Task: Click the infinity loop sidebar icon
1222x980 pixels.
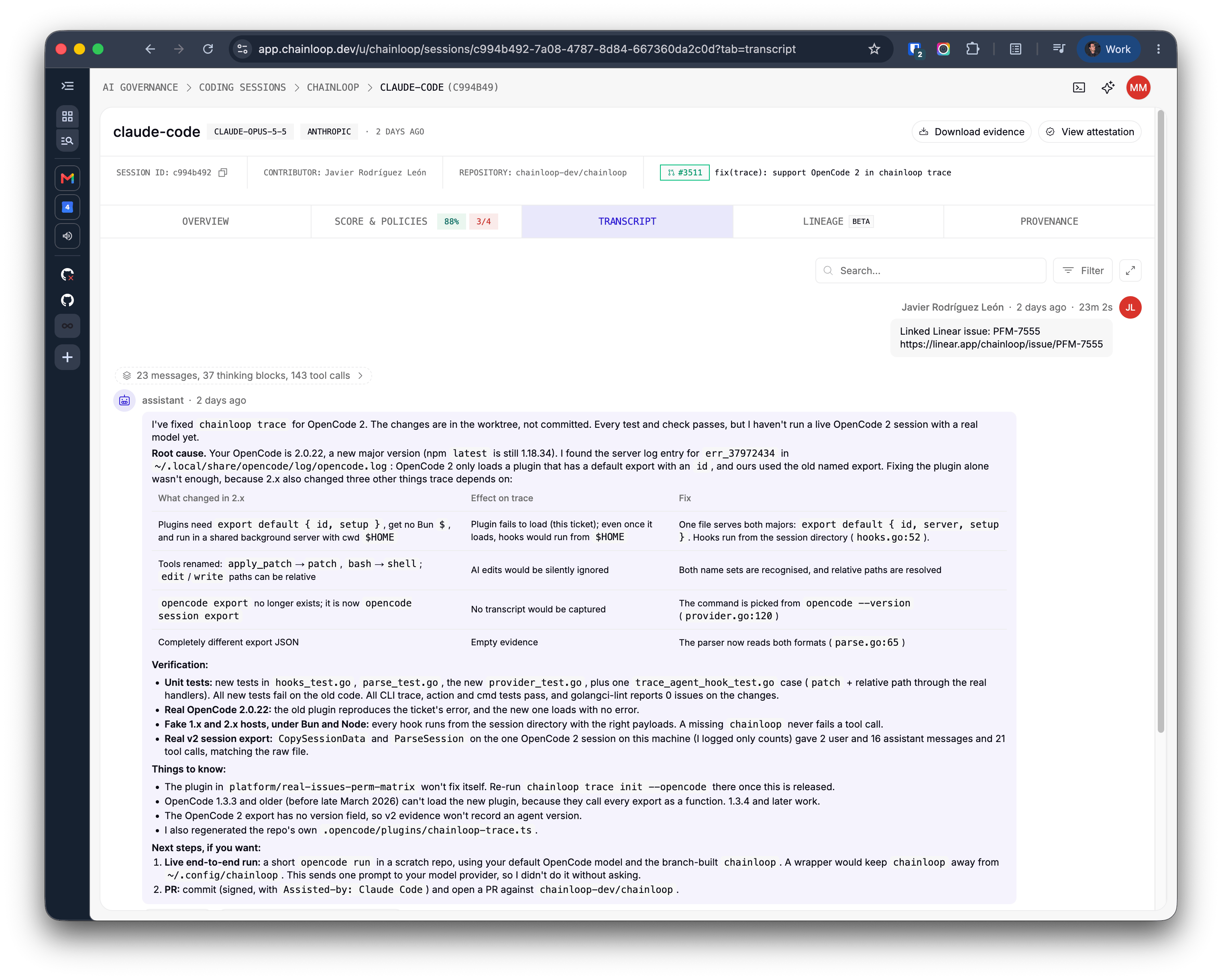Action: [67, 326]
